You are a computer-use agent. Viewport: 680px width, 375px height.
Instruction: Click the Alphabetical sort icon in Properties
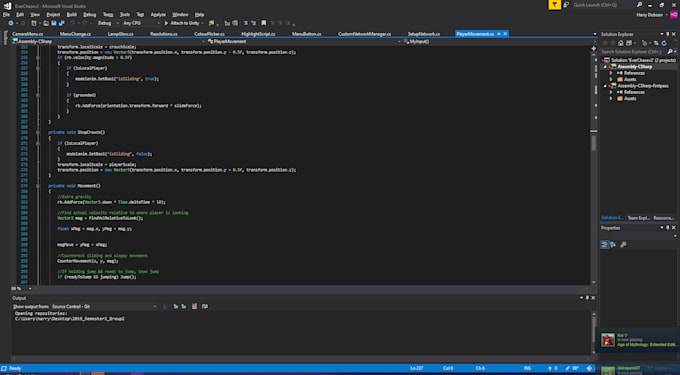coord(613,245)
